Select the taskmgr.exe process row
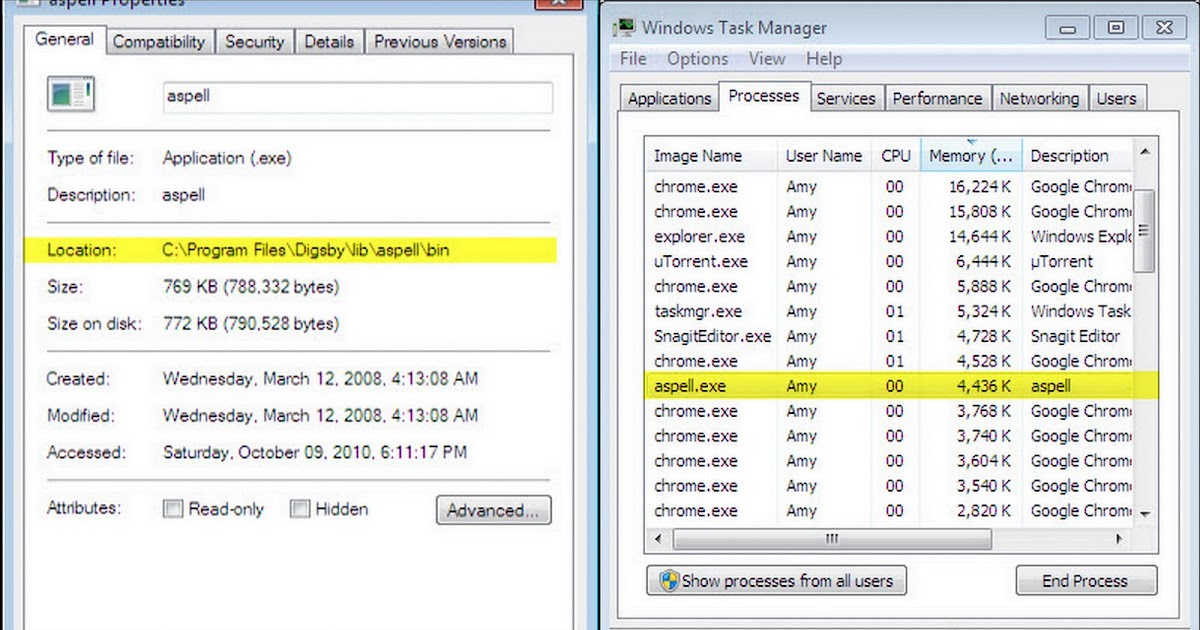Image resolution: width=1200 pixels, height=630 pixels. pyautogui.click(x=890, y=311)
